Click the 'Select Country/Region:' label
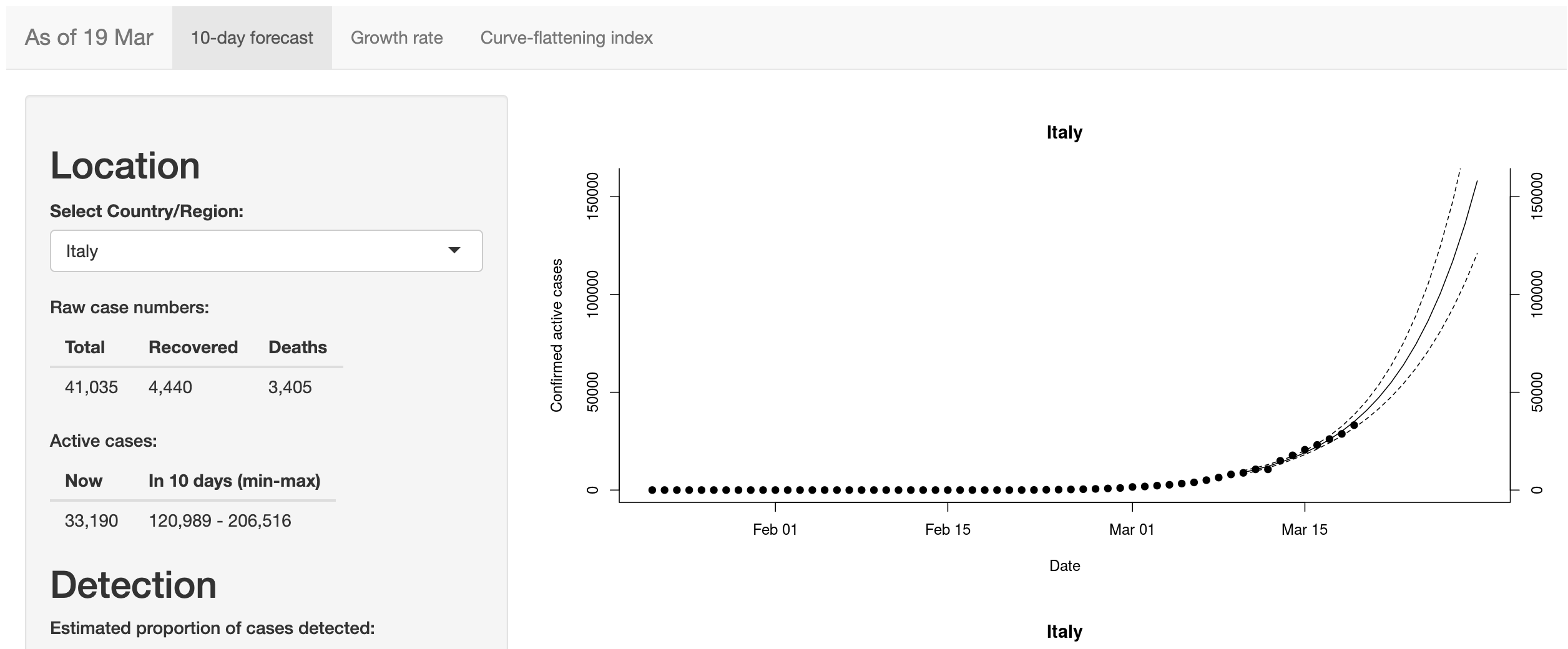The width and height of the screenshot is (1568, 649). coord(147,211)
